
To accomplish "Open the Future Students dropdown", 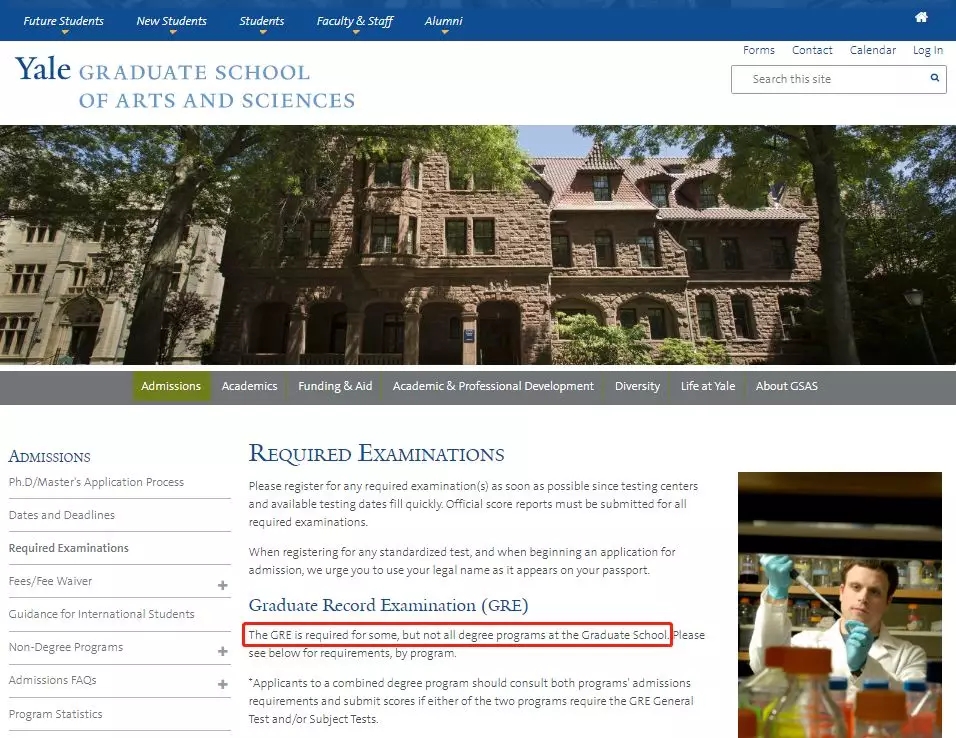I will click(x=64, y=21).
